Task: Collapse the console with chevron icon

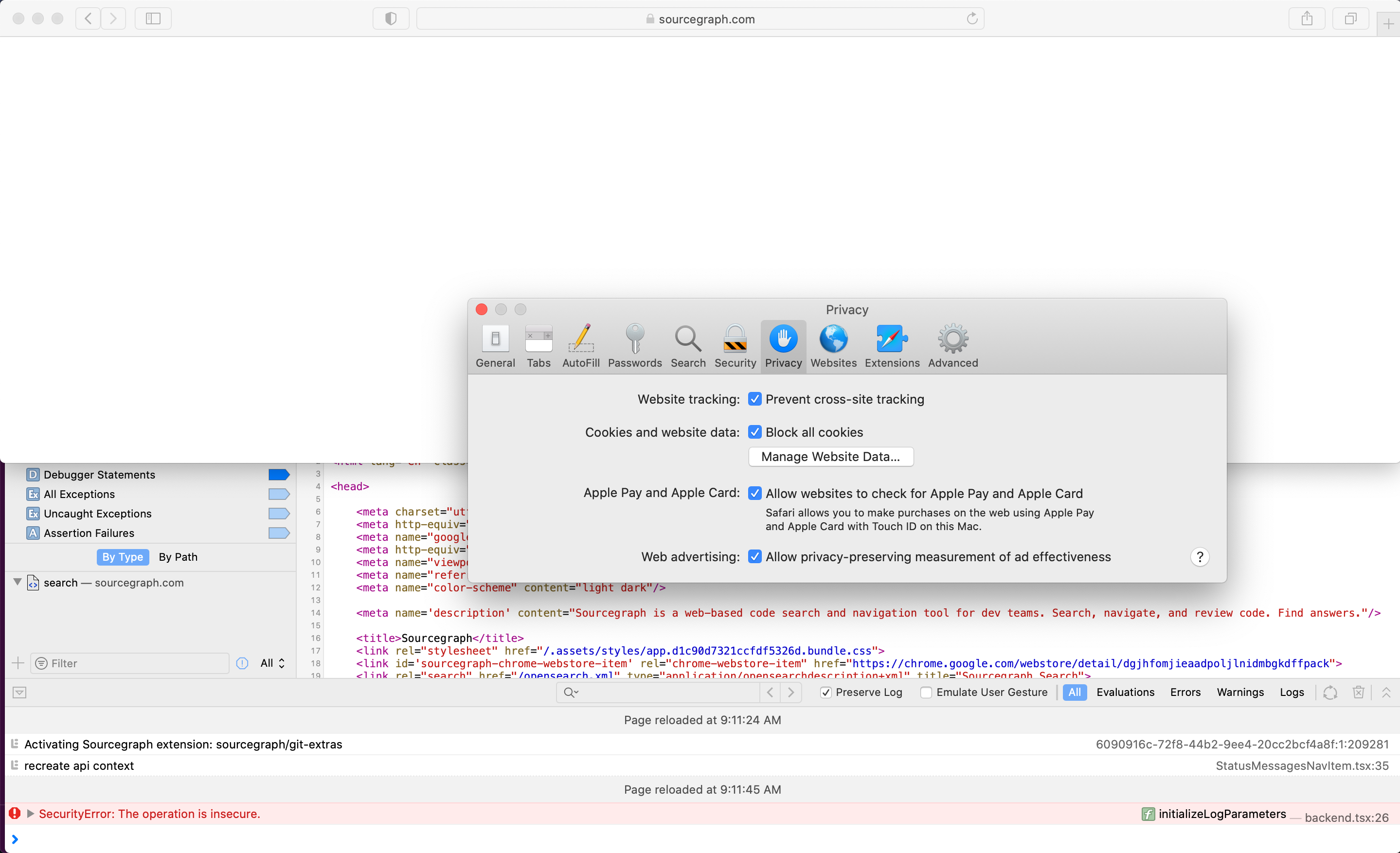Action: tap(1386, 692)
